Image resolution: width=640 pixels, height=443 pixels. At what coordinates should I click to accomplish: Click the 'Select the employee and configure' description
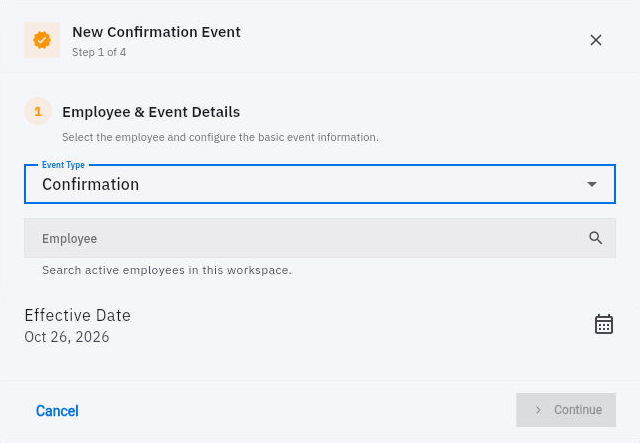220,137
